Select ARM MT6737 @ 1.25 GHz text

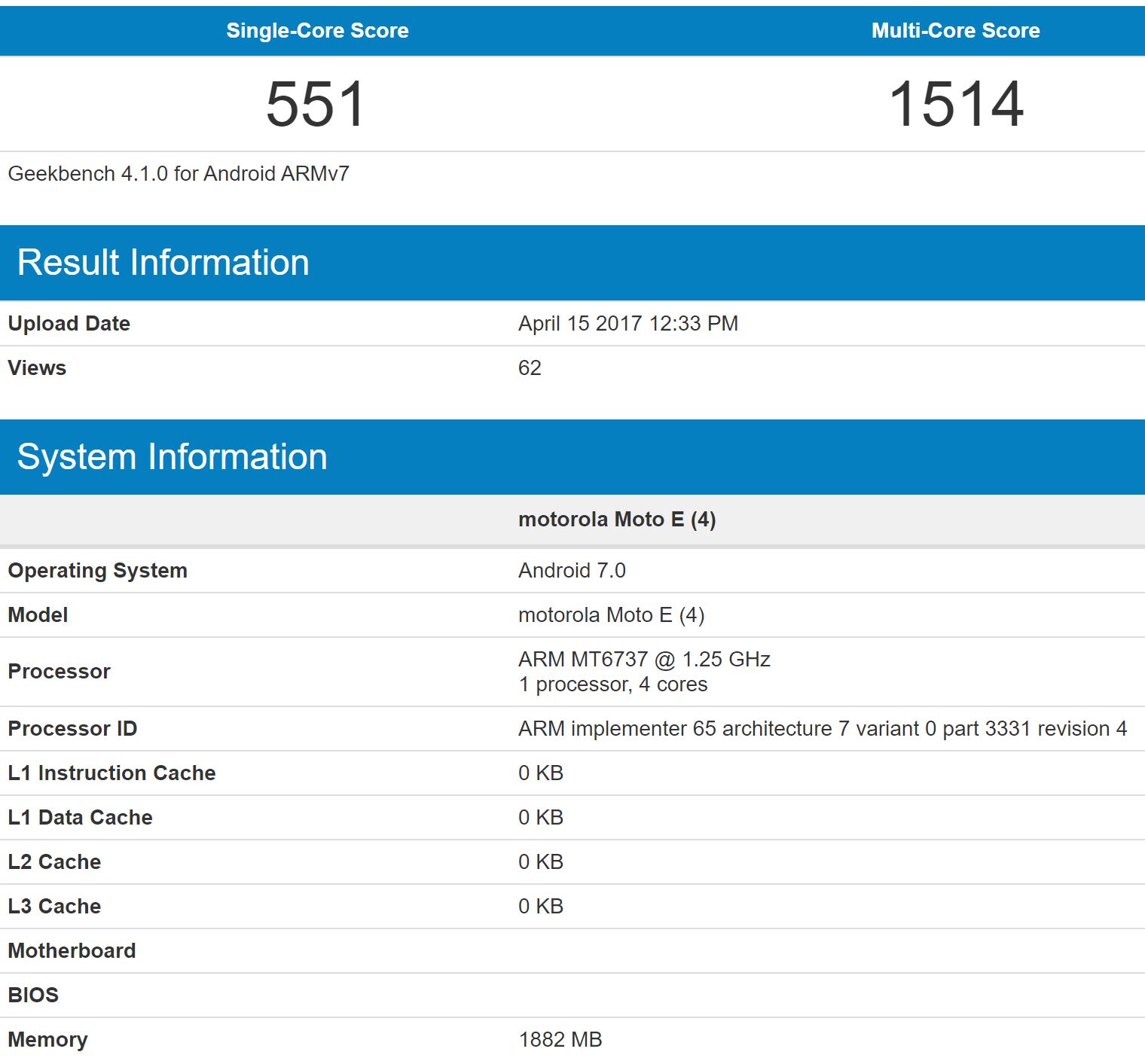coord(644,660)
